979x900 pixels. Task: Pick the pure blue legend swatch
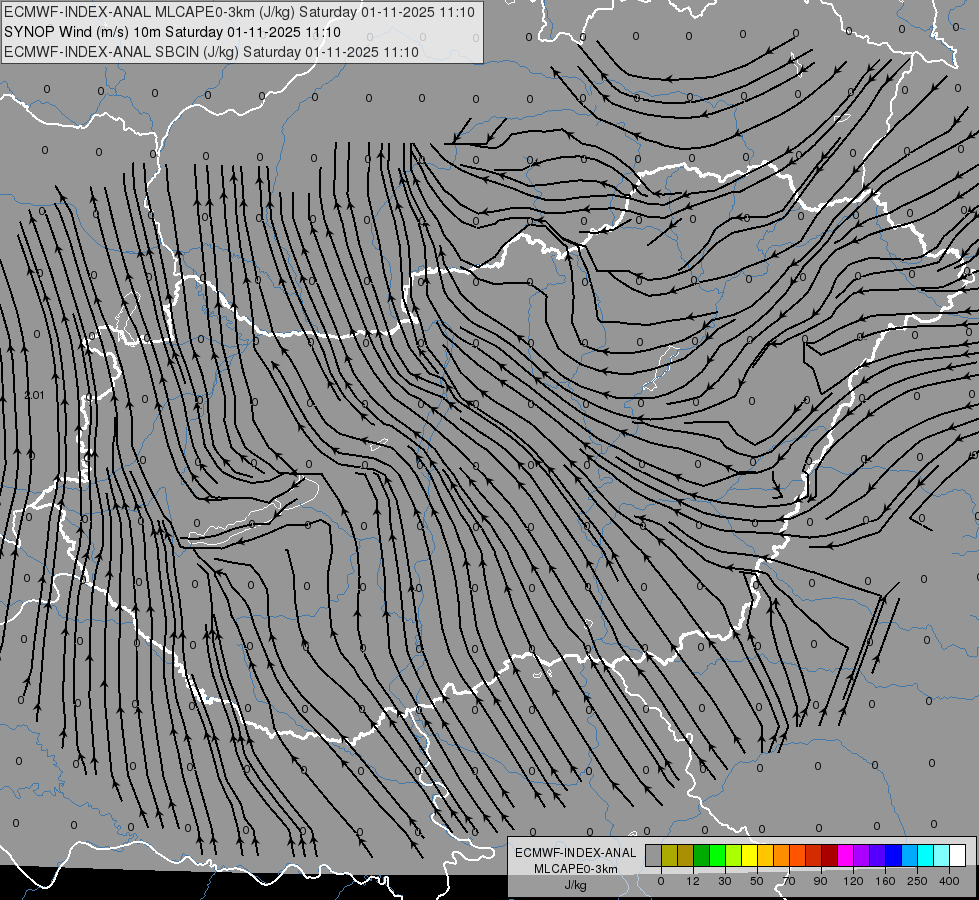[894, 855]
